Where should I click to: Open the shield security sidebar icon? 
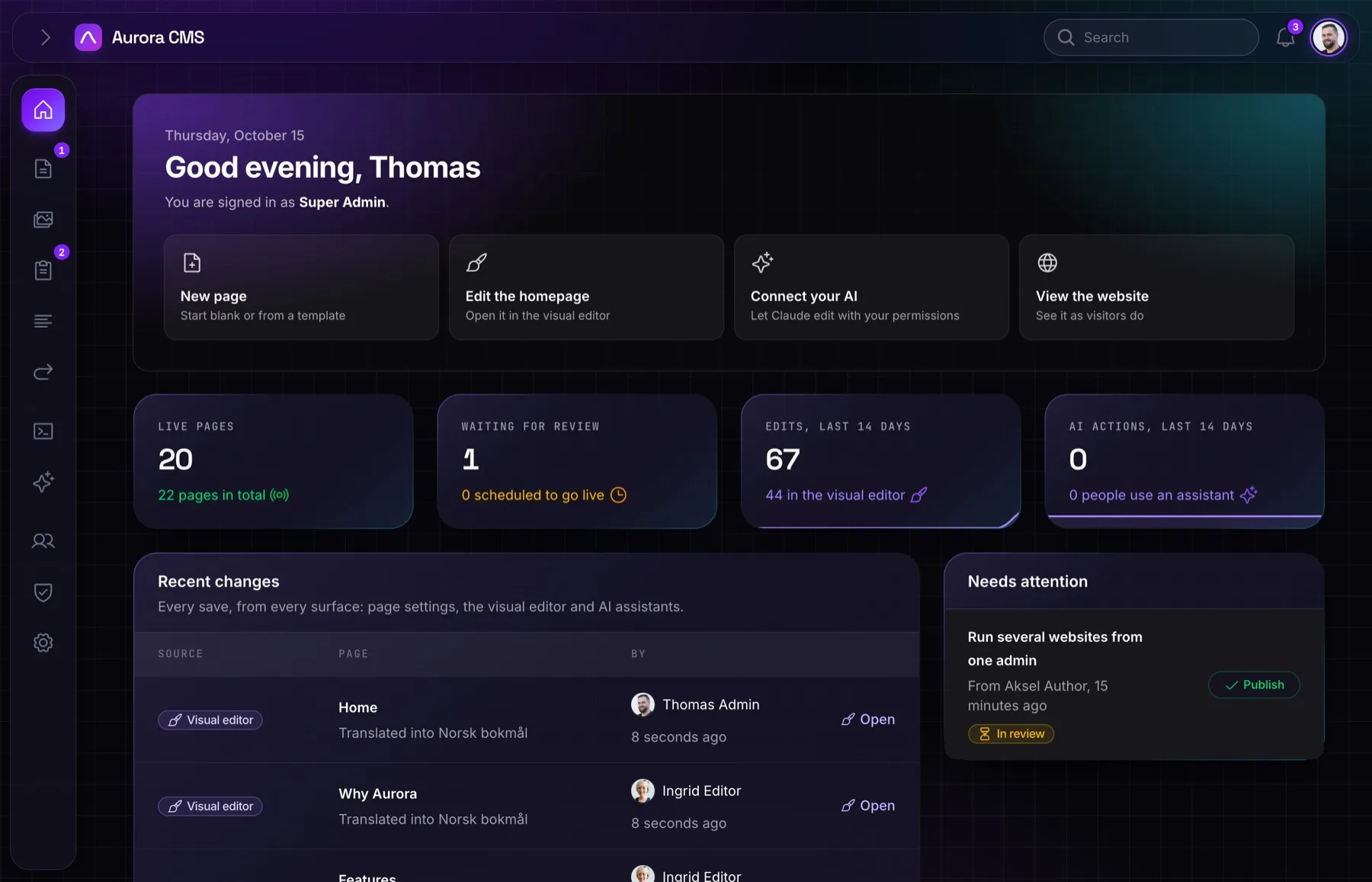tap(43, 592)
